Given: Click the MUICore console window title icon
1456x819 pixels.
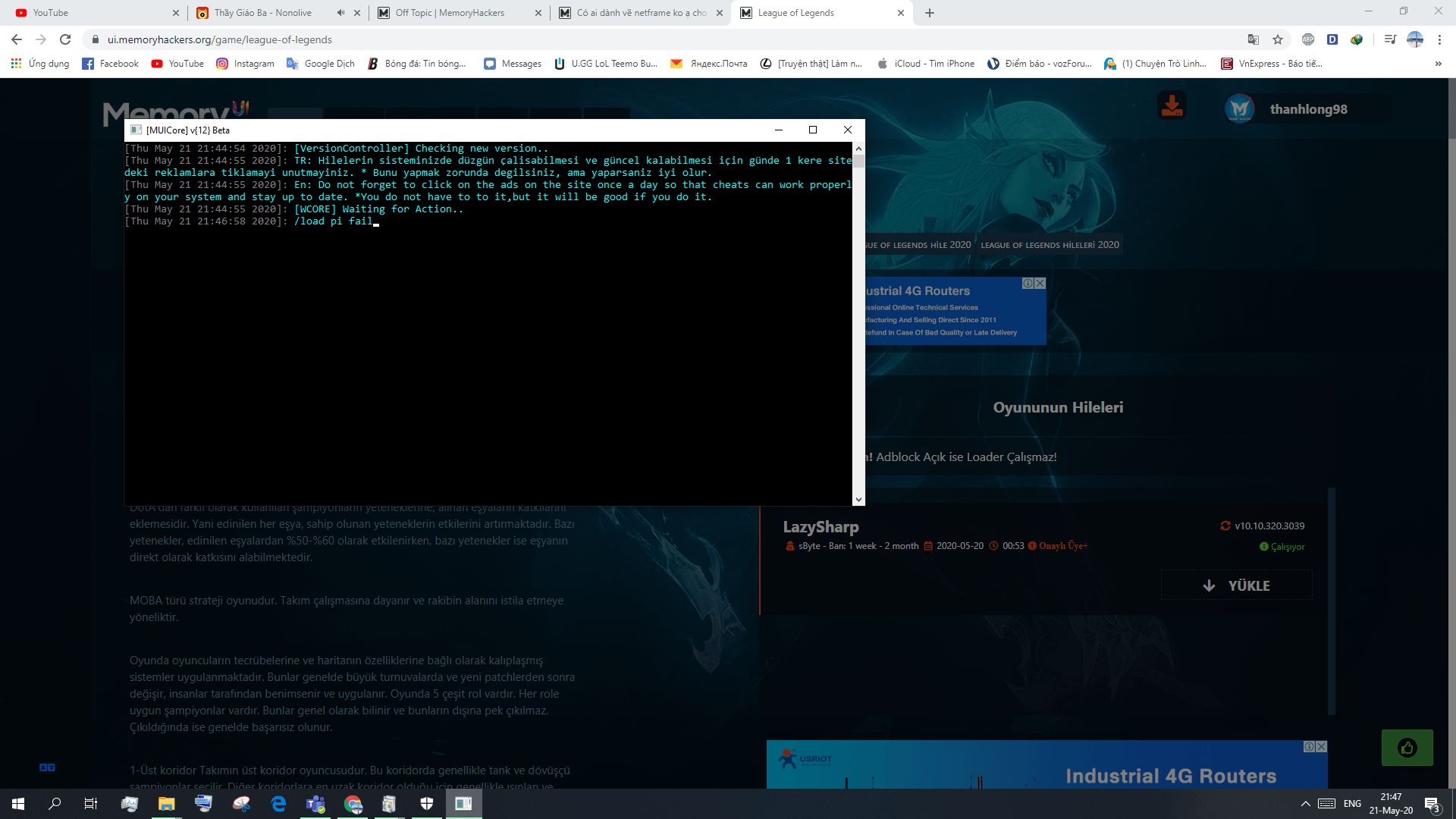Looking at the screenshot, I should (136, 130).
